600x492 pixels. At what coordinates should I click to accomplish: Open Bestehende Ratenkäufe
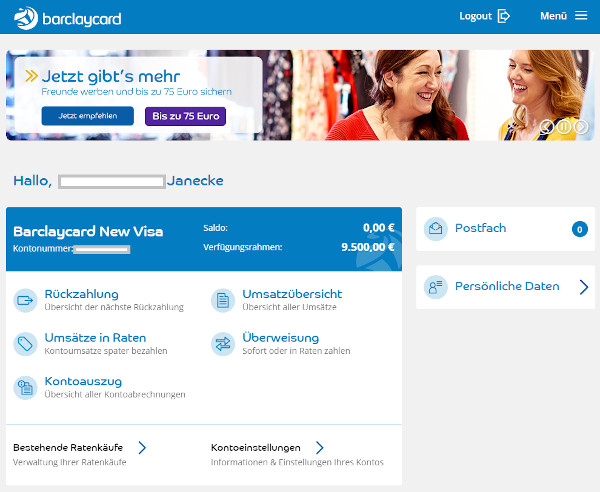[68, 447]
